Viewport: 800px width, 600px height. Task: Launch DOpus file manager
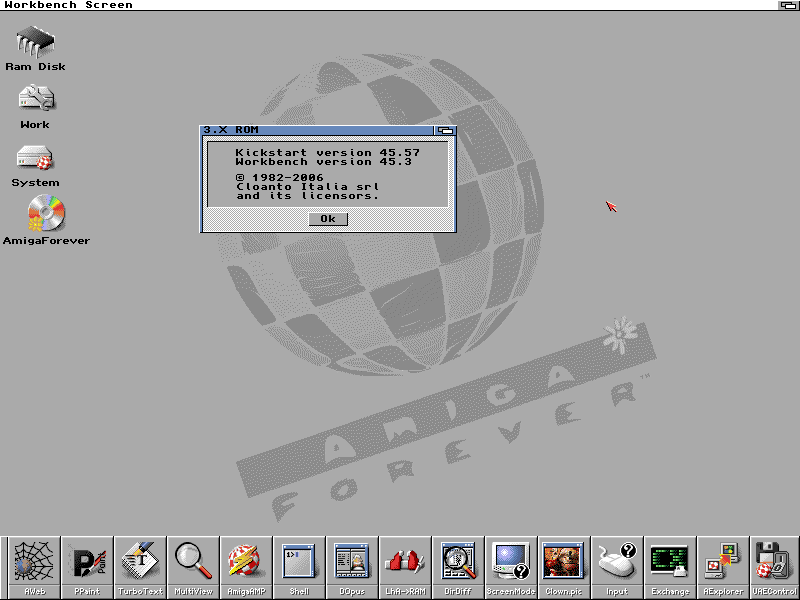click(x=352, y=563)
